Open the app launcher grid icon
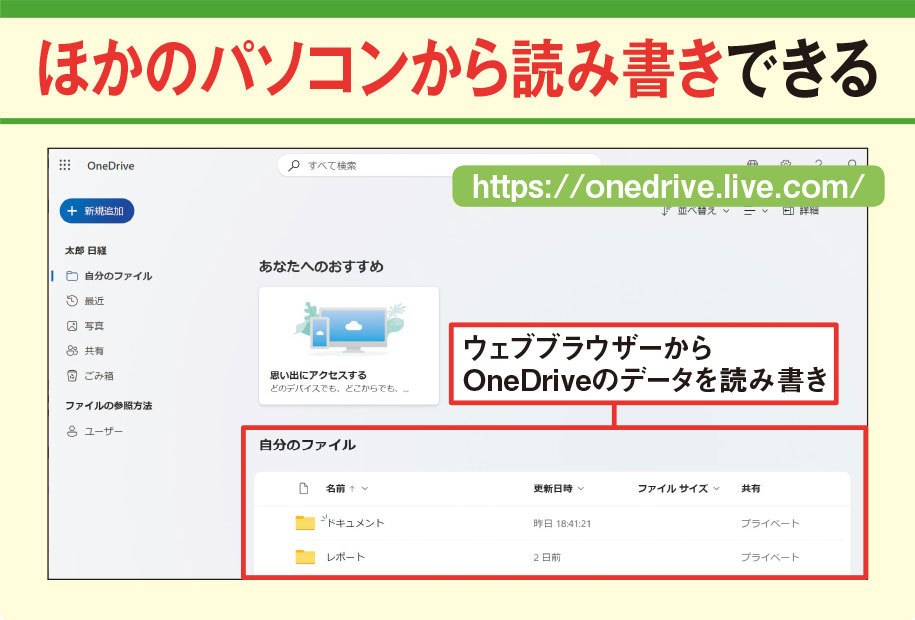This screenshot has width=915, height=620. 67,165
